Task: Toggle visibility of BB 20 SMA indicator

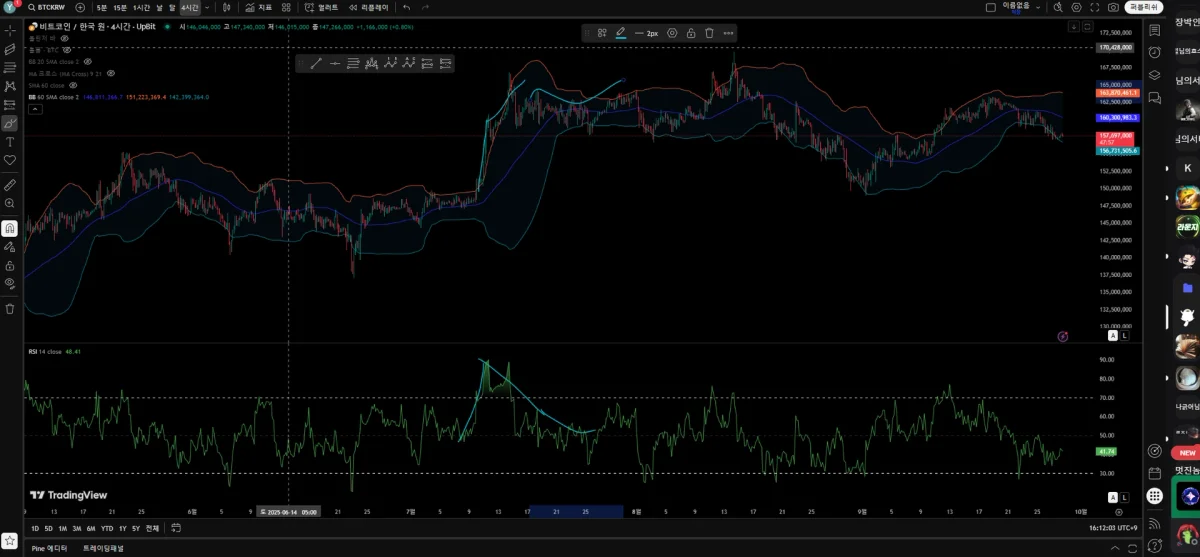Action: click(x=88, y=61)
